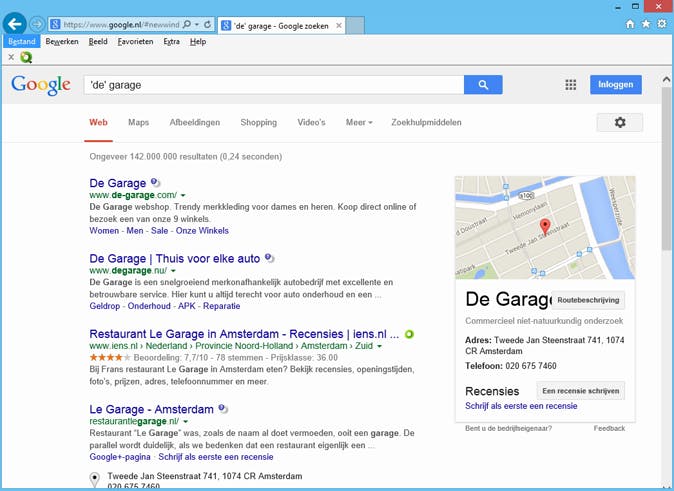Expand dropdown arrow after www.de-garage.com/
Viewport: 674px width, 491px height.
tap(183, 196)
